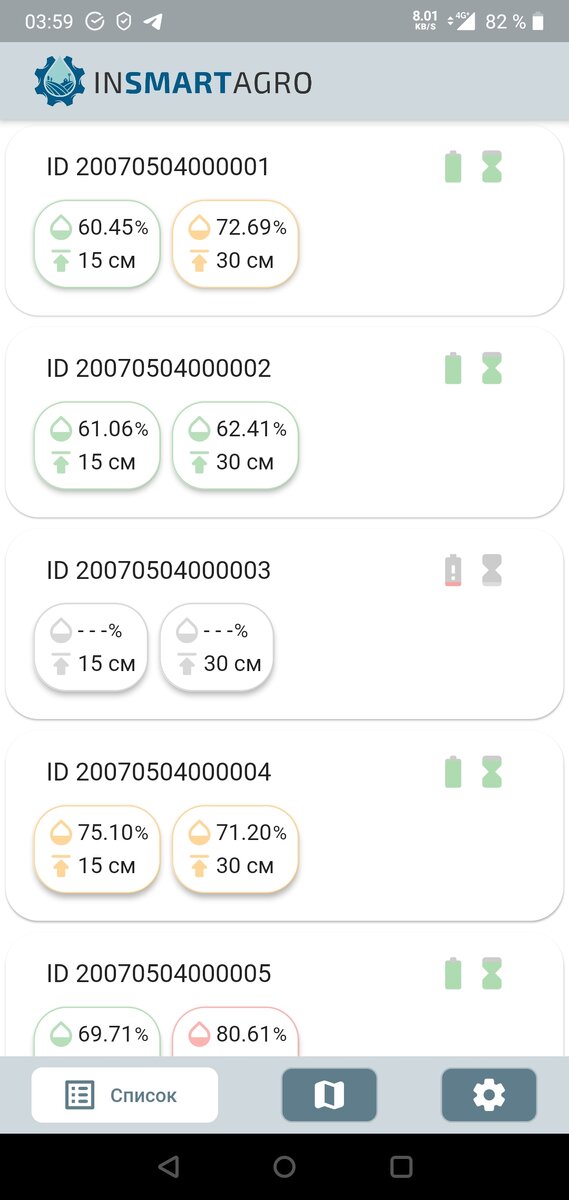
Task: Tap battery icon of sensor 20070504000004
Action: (x=453, y=772)
